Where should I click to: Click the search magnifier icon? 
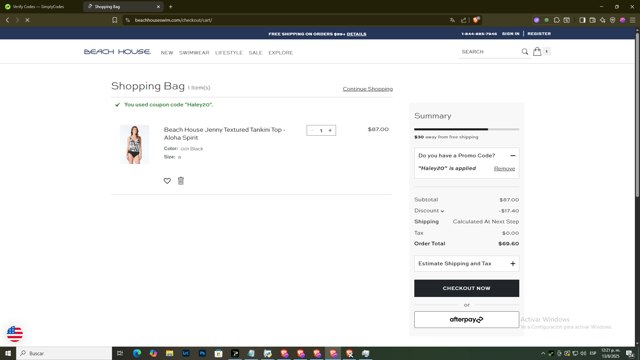pyautogui.click(x=524, y=52)
